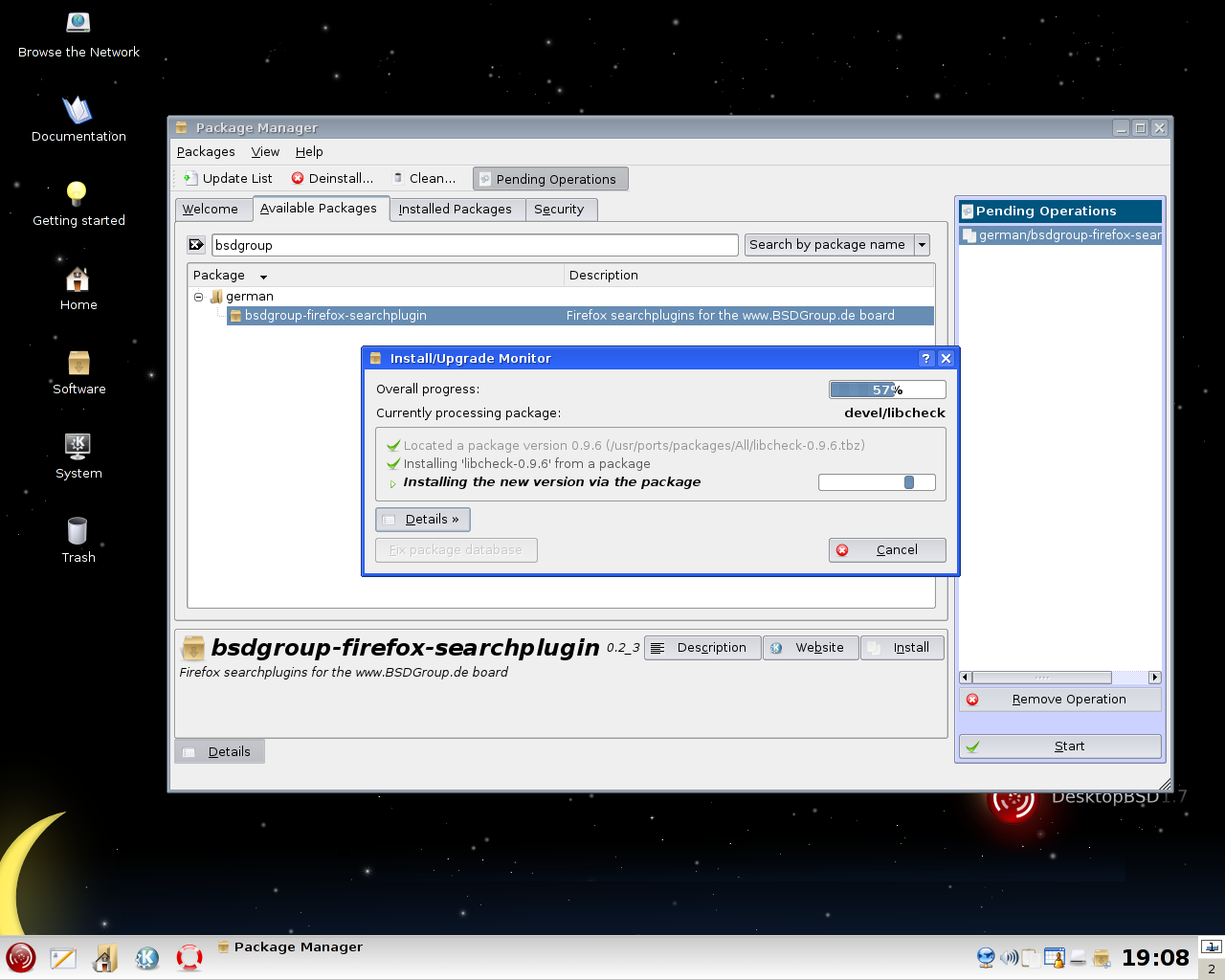Screen dimensions: 1225x980
Task: Launch the text editor from the panel
Action: [63, 958]
